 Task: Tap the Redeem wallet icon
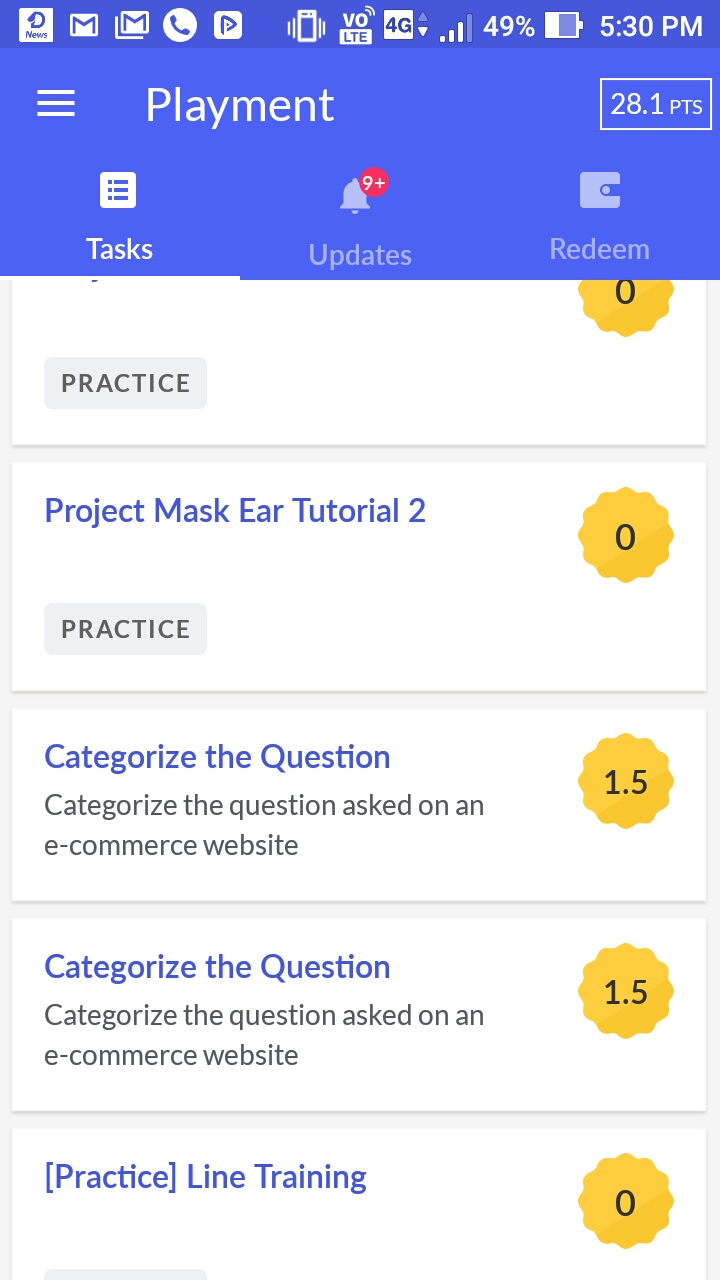click(600, 190)
